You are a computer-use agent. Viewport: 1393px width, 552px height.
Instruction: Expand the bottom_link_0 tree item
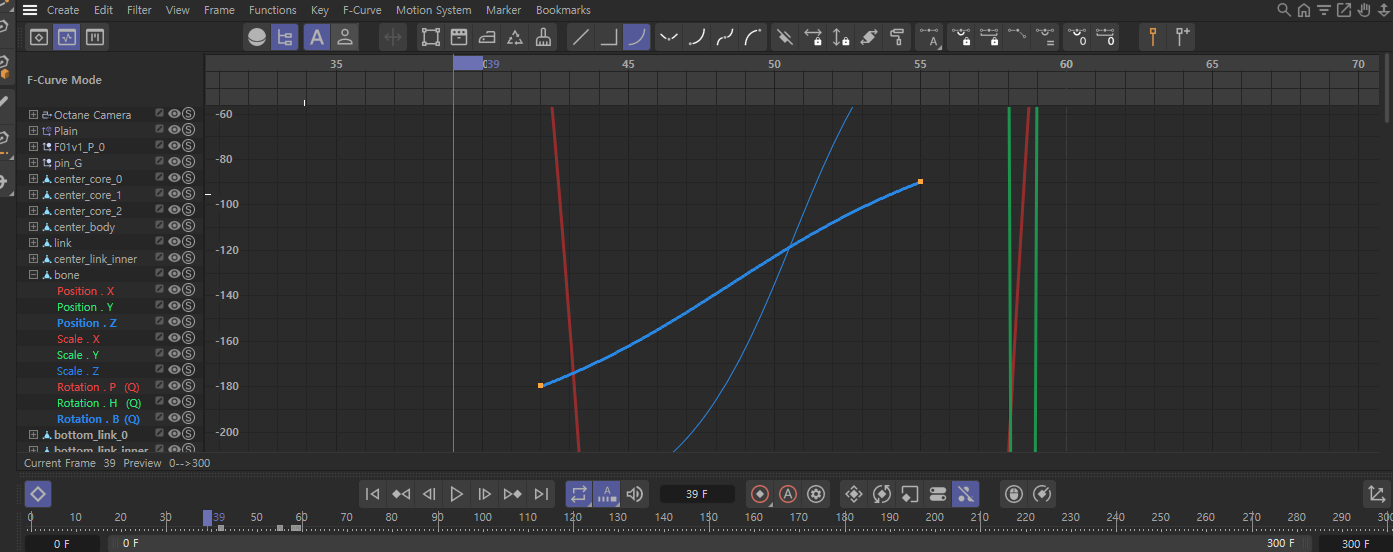pos(33,435)
